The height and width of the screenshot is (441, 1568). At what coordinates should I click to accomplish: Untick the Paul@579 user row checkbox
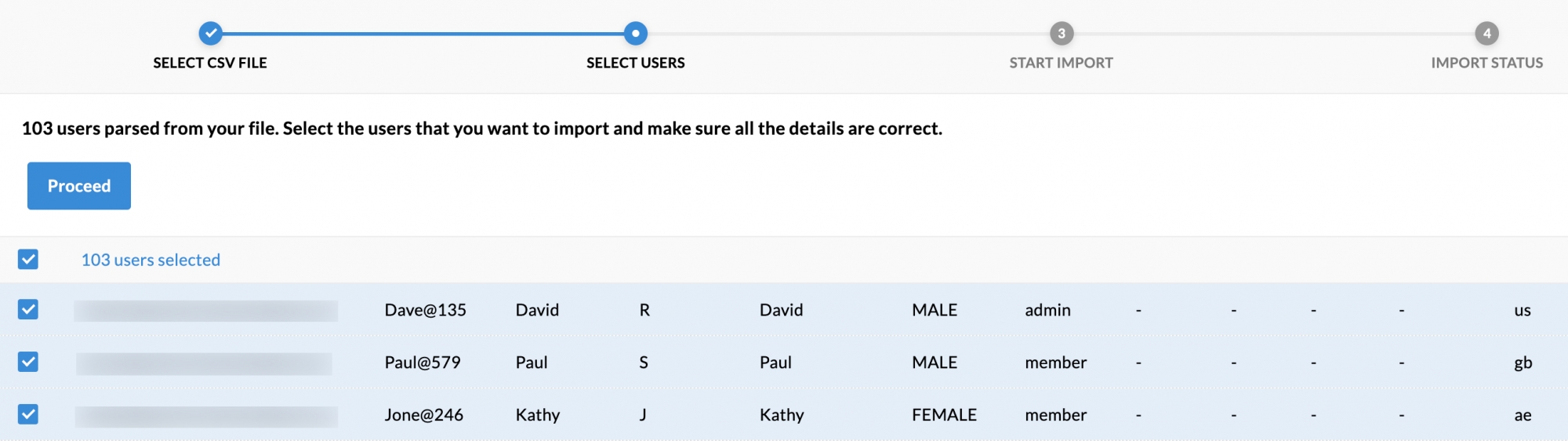28,362
